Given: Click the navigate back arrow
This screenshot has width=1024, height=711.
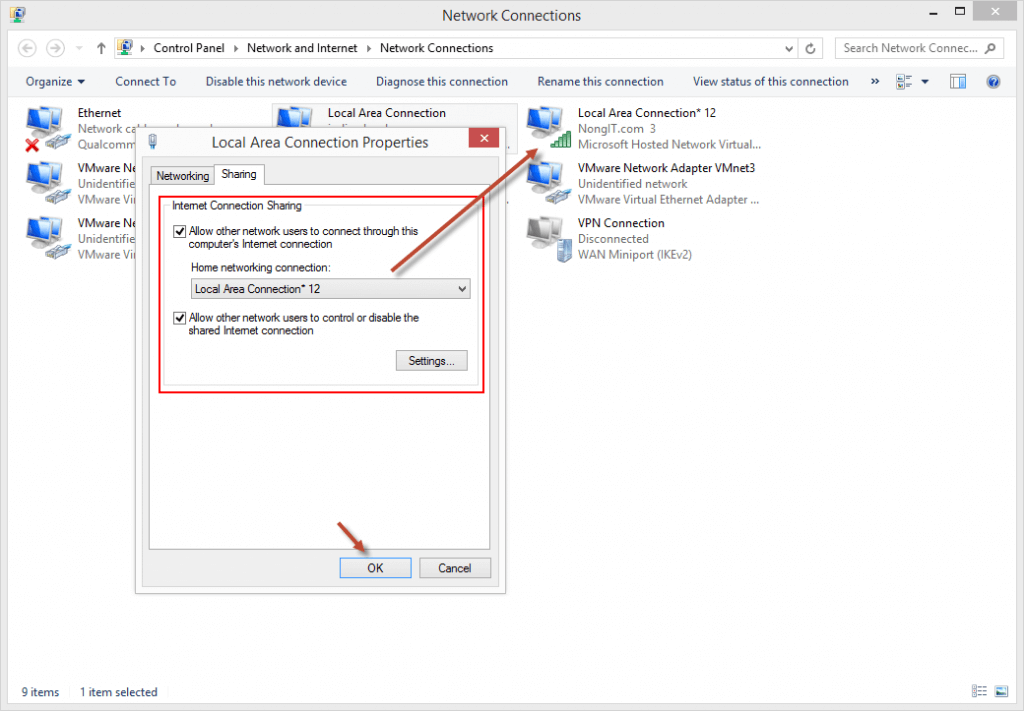Looking at the screenshot, I should [x=28, y=47].
